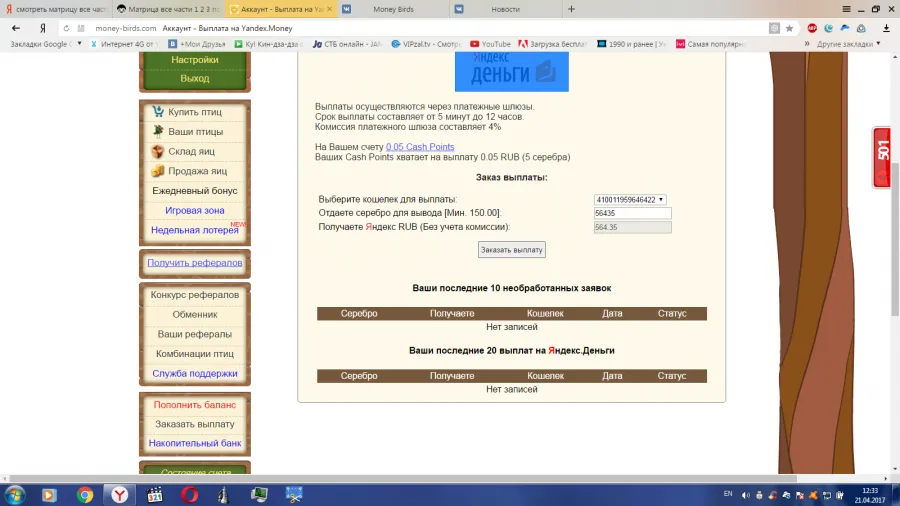Viewport: 900px width, 506px height.
Task: Expand Закладки Google bookmarks folder
Action: pos(46,44)
